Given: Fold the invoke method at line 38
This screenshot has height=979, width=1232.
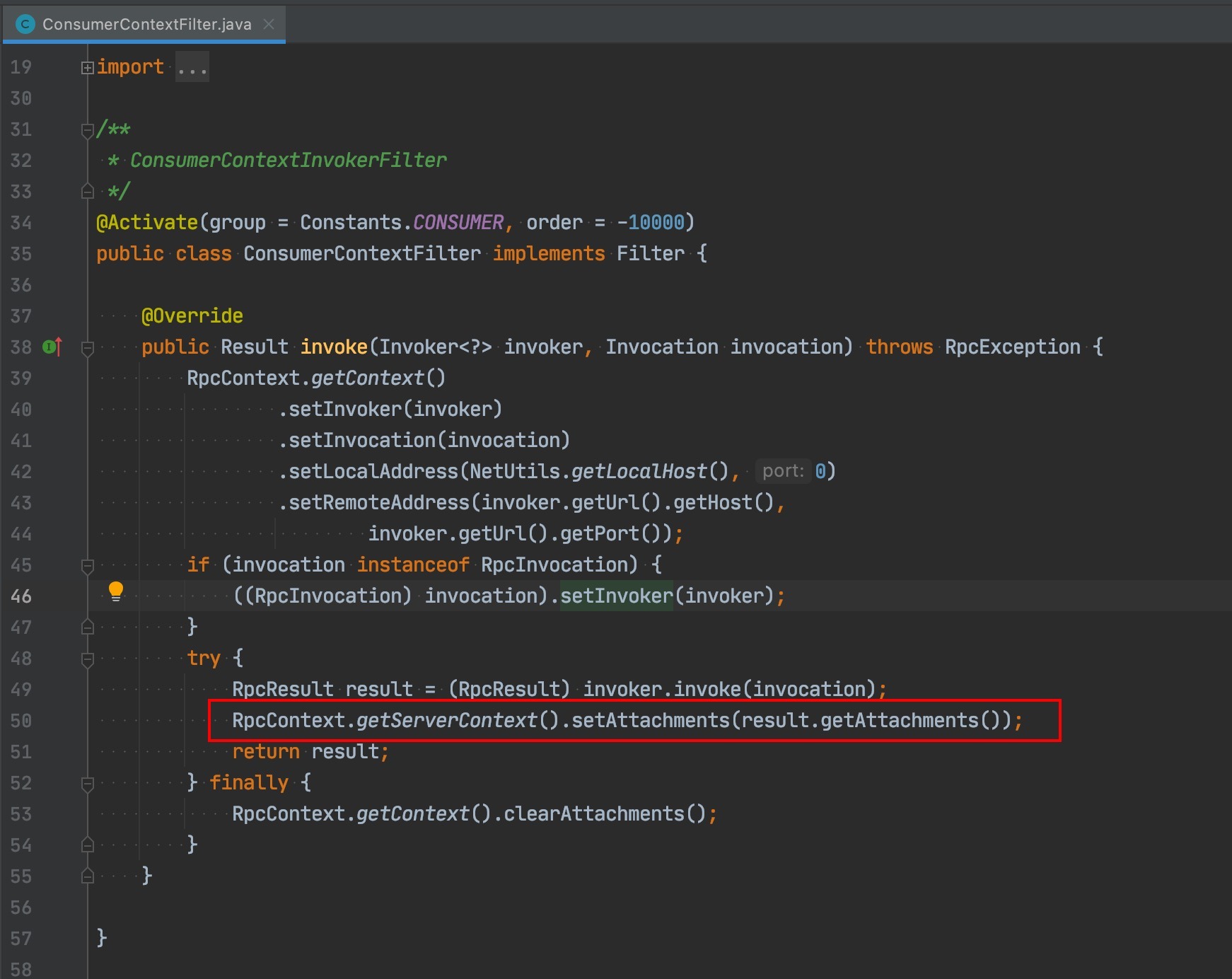Looking at the screenshot, I should (87, 348).
